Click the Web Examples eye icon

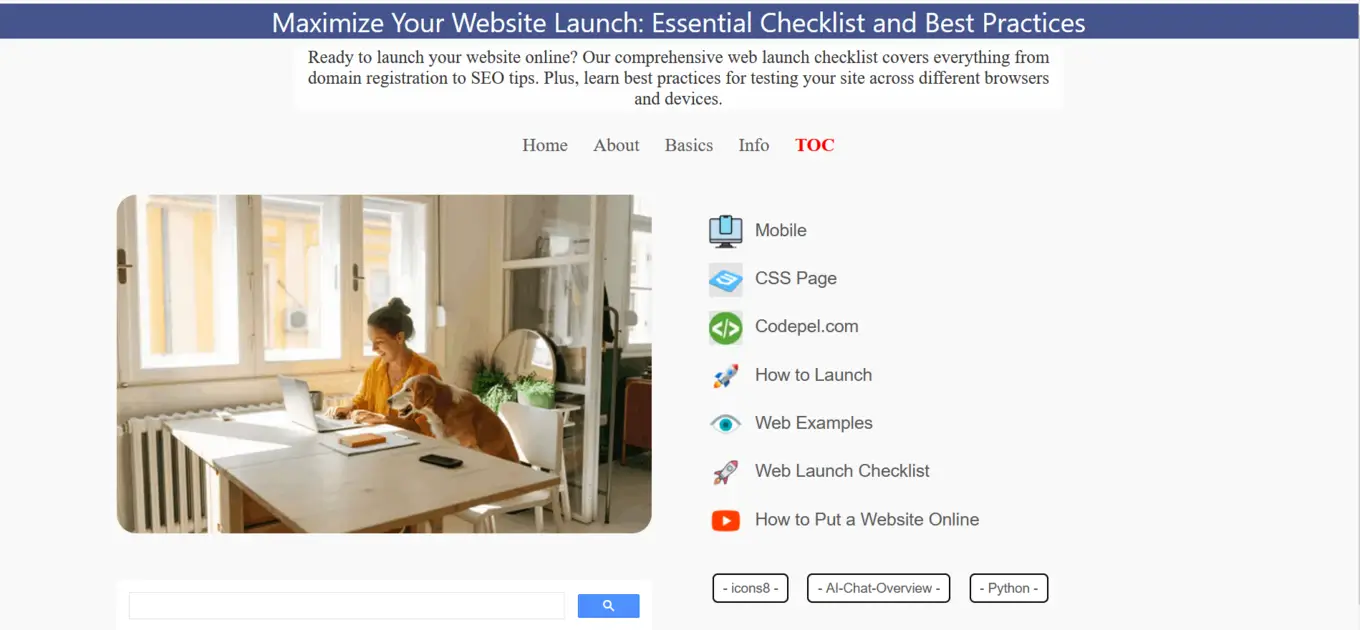pos(725,424)
